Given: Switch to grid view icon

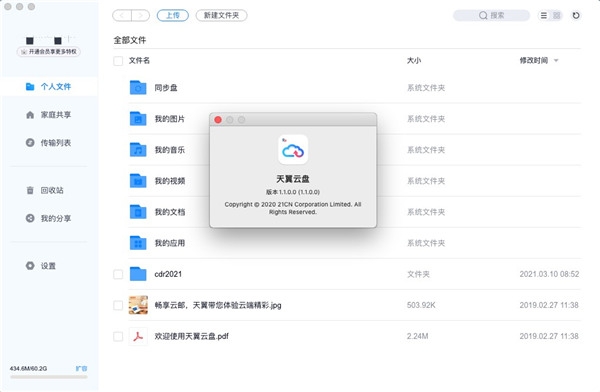Looking at the screenshot, I should tap(556, 15).
